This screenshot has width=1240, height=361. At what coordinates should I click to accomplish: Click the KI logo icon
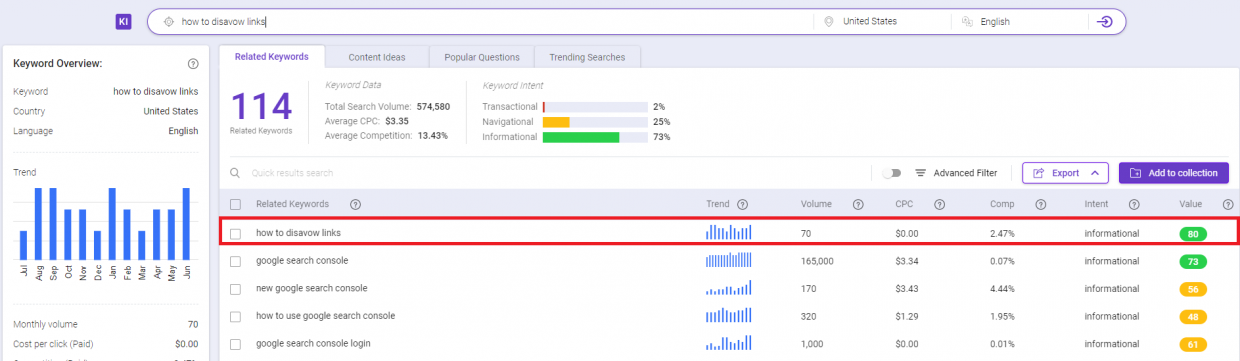click(123, 21)
